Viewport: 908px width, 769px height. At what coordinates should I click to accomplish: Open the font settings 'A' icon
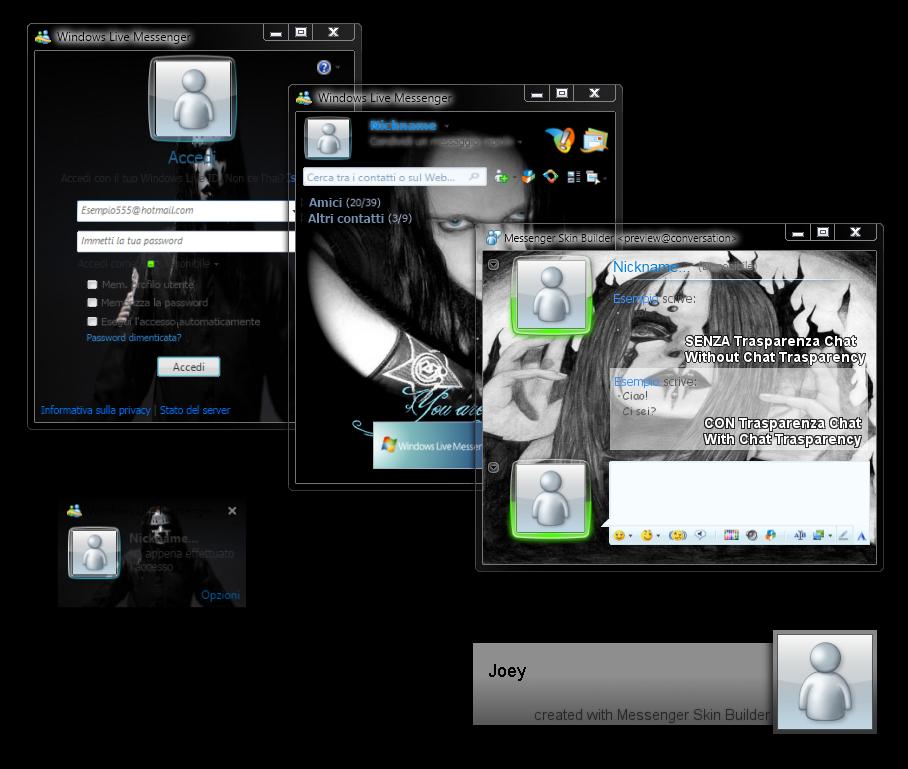[861, 536]
